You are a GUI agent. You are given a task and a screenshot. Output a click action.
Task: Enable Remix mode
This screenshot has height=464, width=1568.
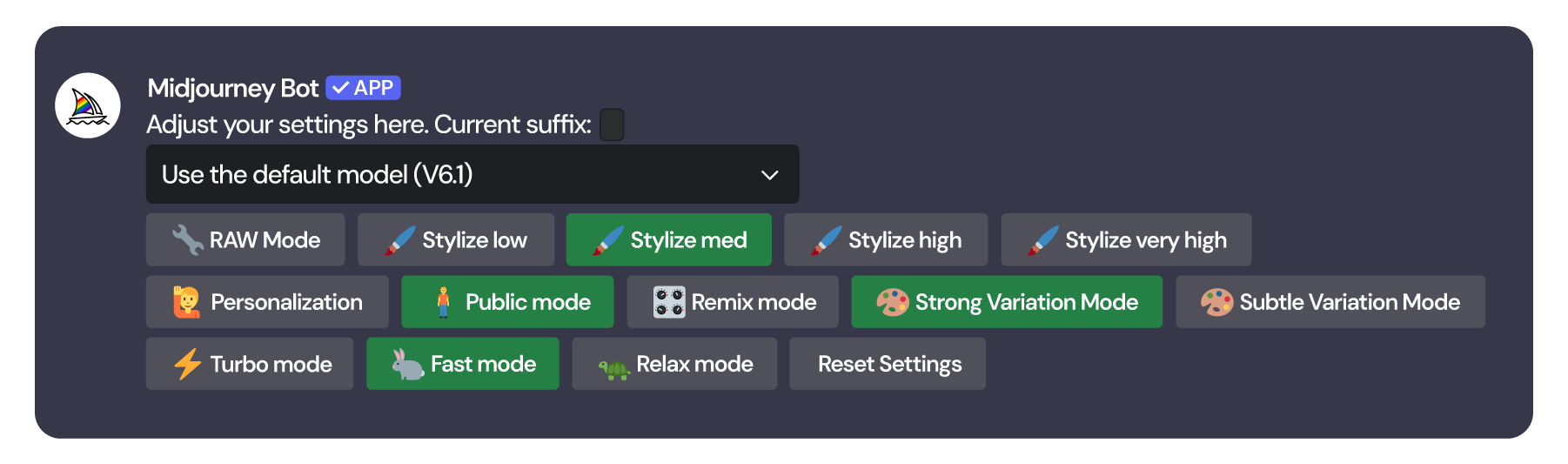pos(733,302)
